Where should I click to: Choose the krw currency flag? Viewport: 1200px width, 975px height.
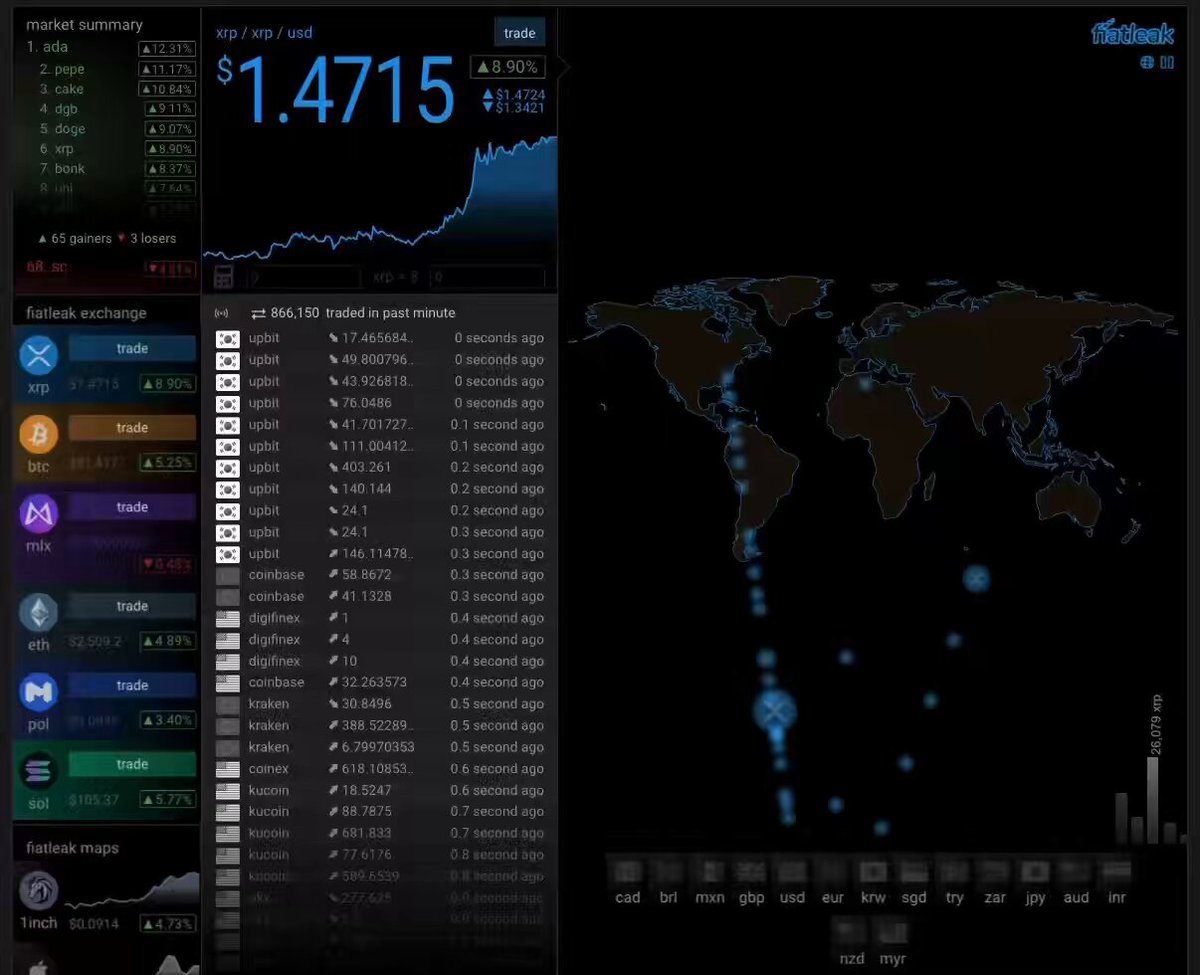point(873,871)
